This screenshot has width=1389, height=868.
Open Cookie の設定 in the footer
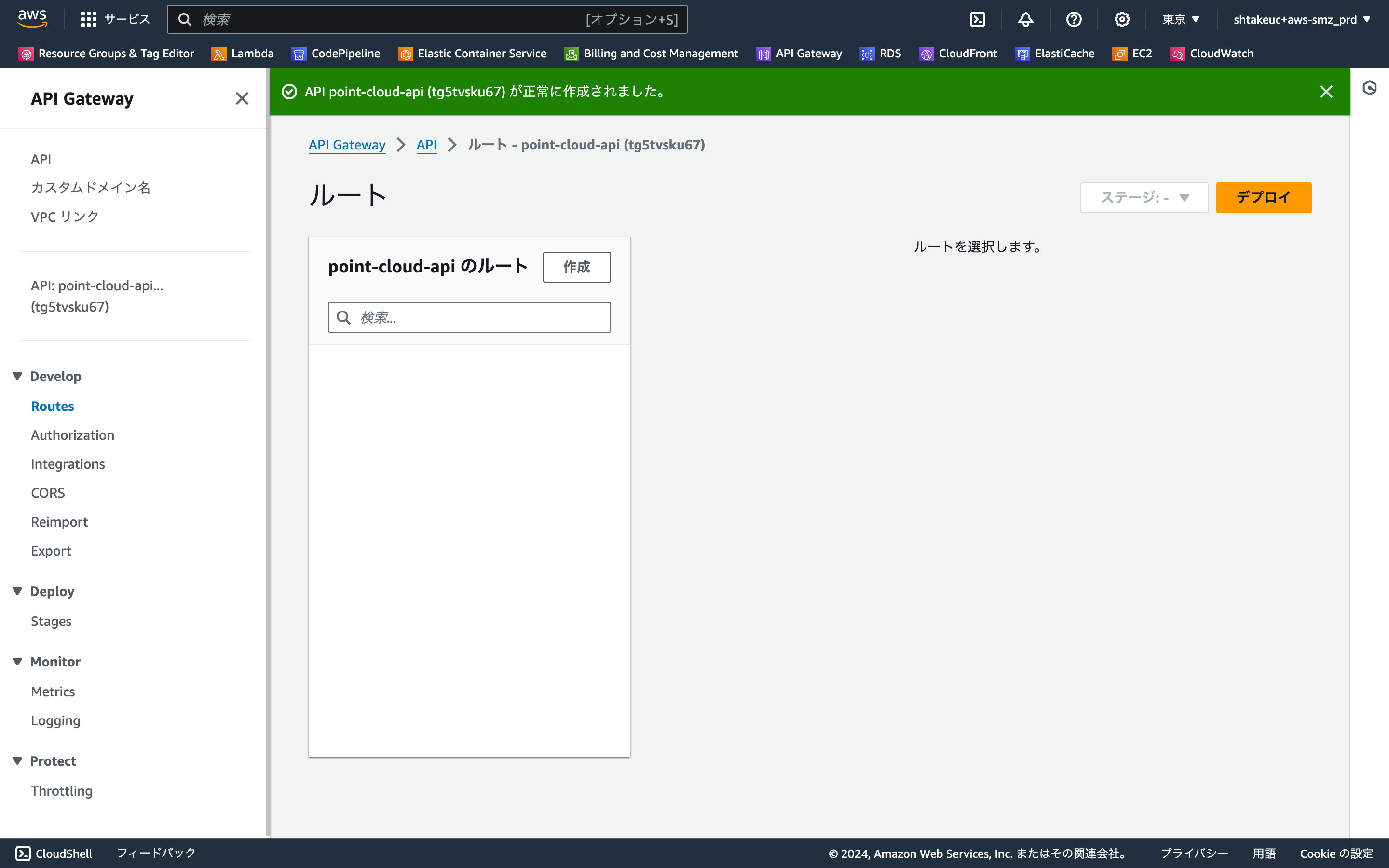[x=1336, y=853]
